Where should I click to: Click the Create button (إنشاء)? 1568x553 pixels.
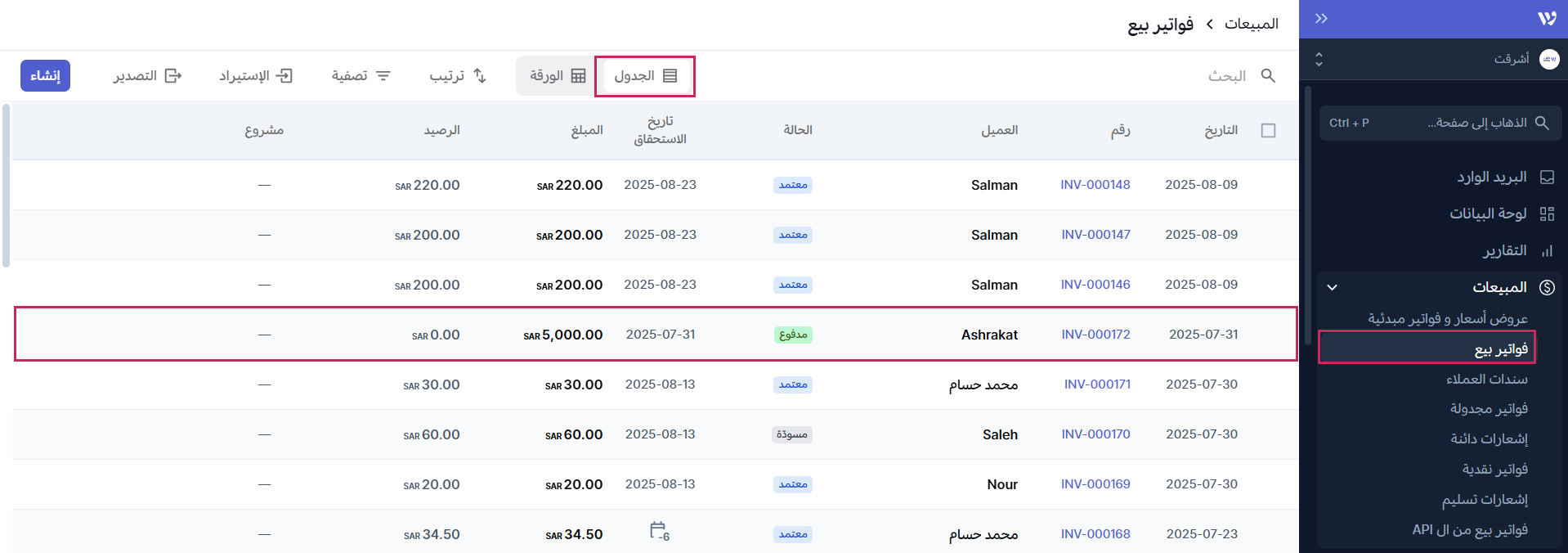(x=46, y=76)
